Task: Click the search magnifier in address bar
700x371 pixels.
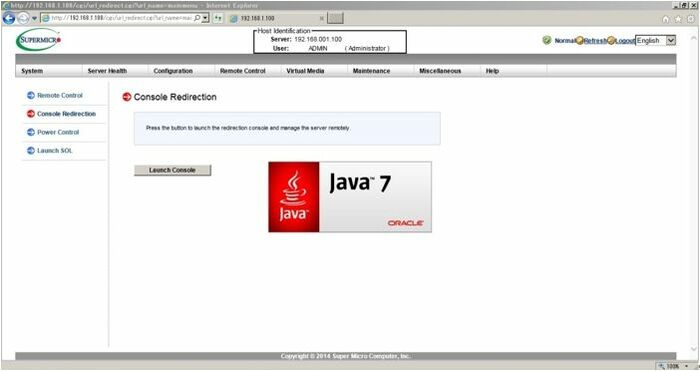Action: (197, 18)
